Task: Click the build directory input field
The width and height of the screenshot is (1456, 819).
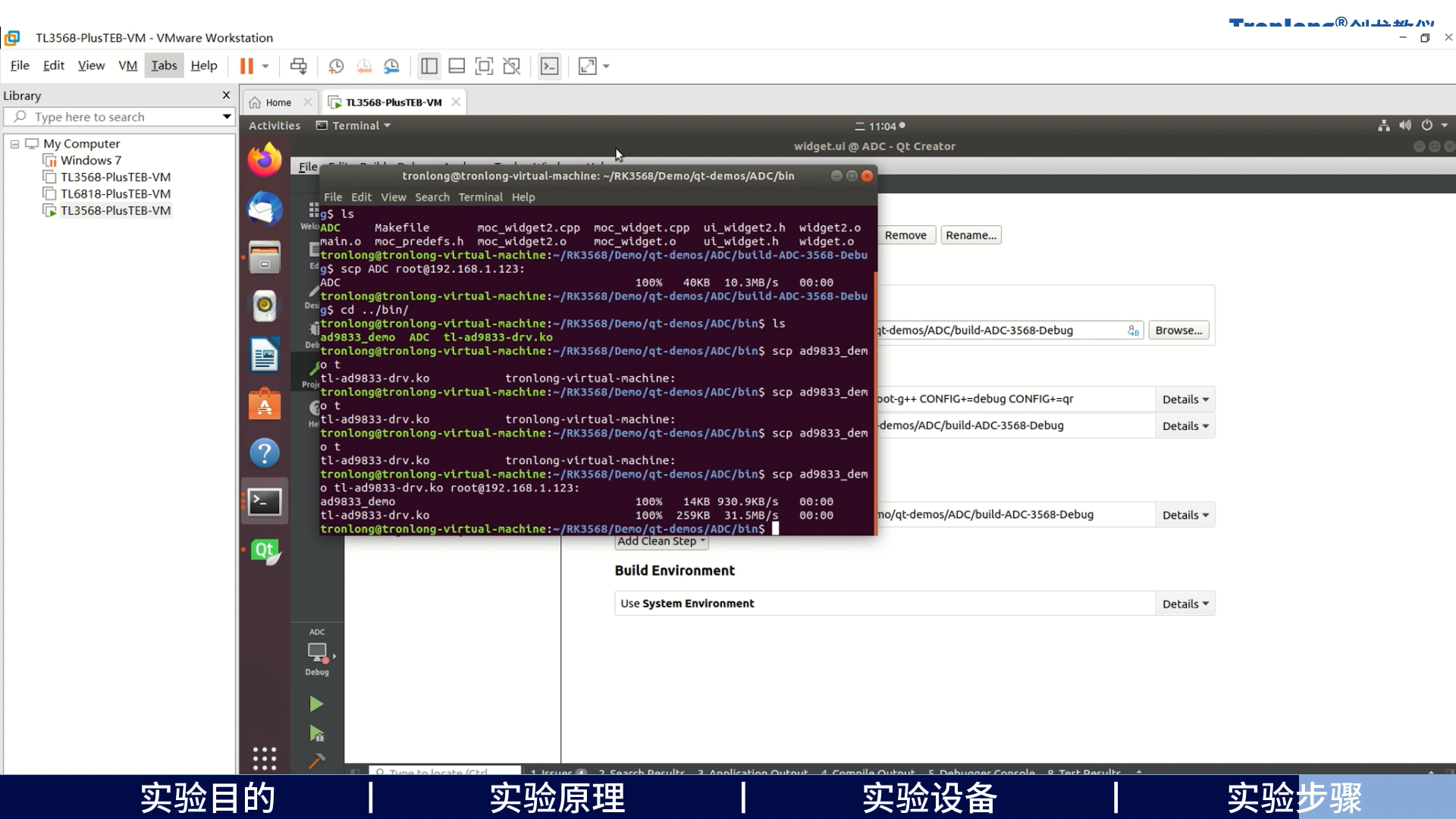Action: point(999,329)
